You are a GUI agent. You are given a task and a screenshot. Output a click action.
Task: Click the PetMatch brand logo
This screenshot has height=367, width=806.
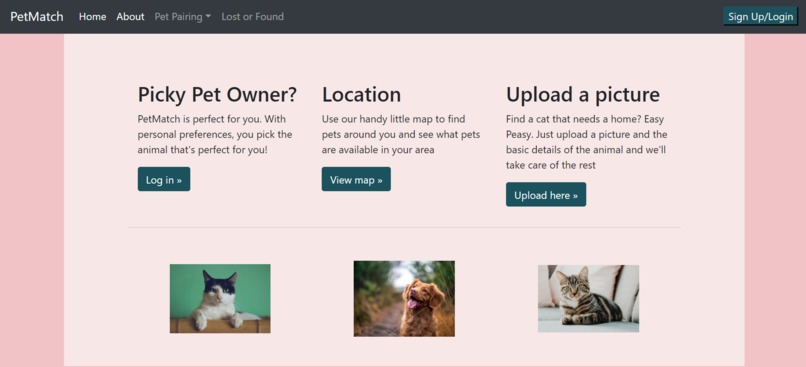pyautogui.click(x=37, y=16)
